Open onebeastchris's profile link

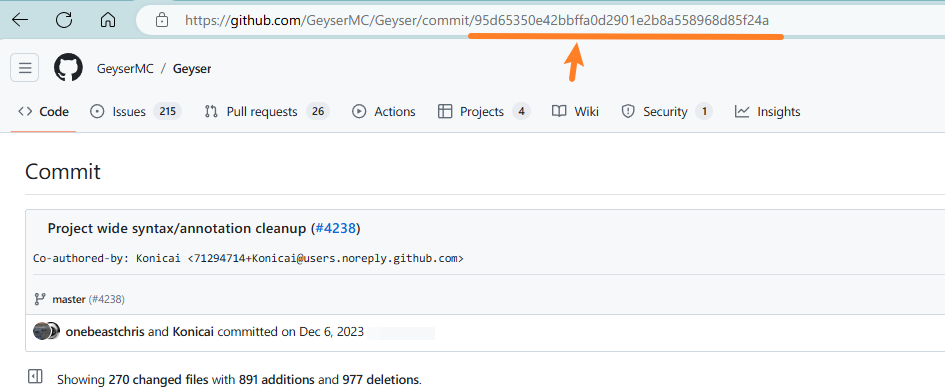tap(105, 332)
